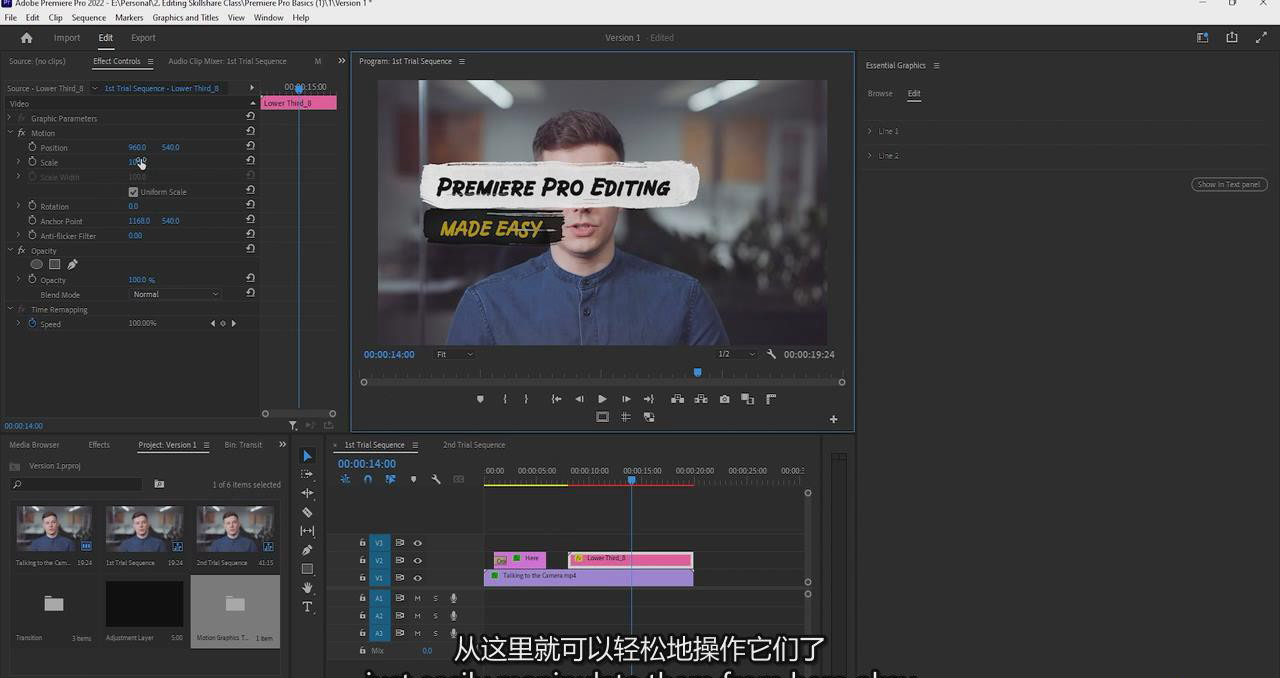
Task: Open Program monitor settings wrench
Action: pos(771,354)
